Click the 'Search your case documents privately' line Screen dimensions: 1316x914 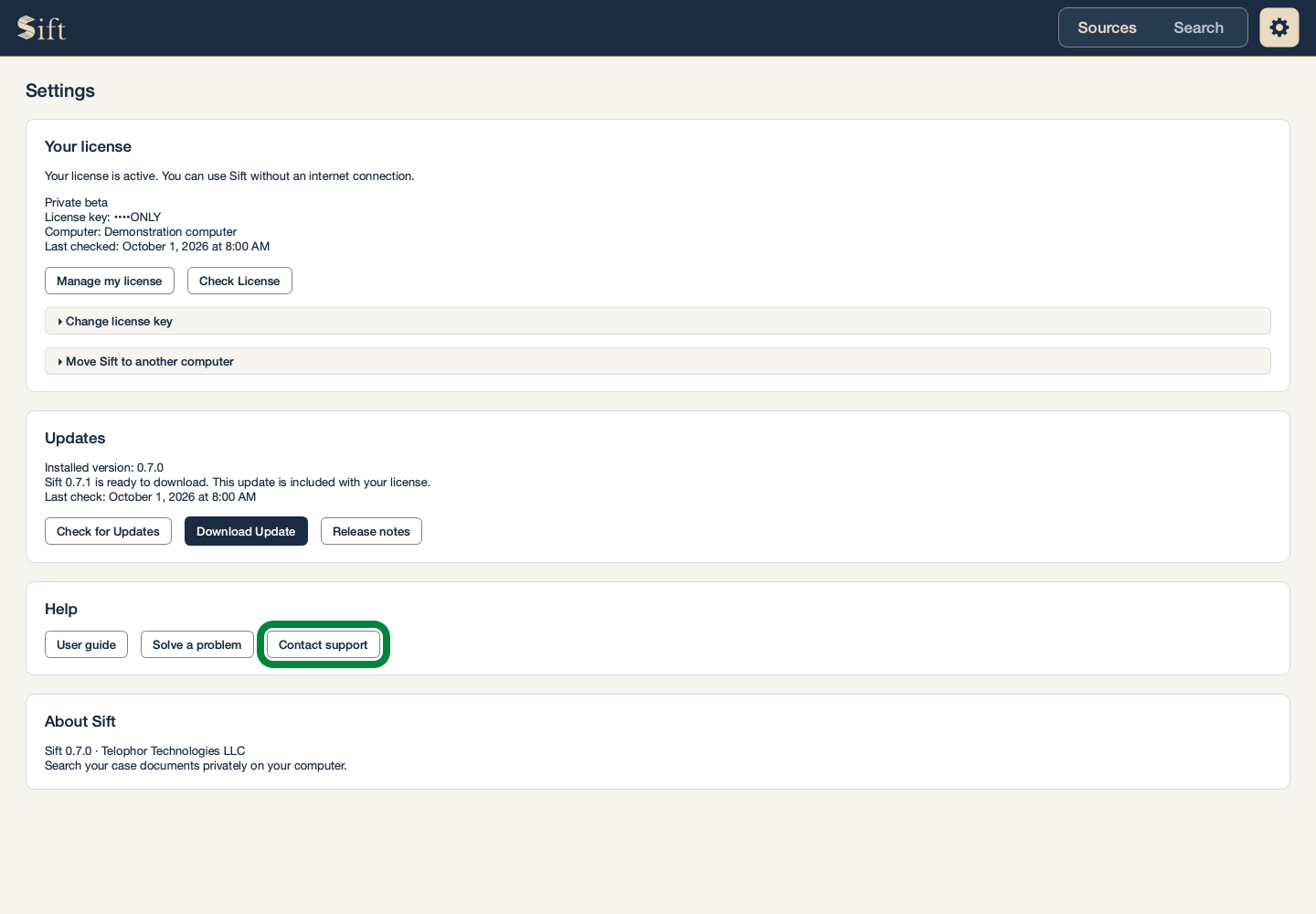pos(196,766)
